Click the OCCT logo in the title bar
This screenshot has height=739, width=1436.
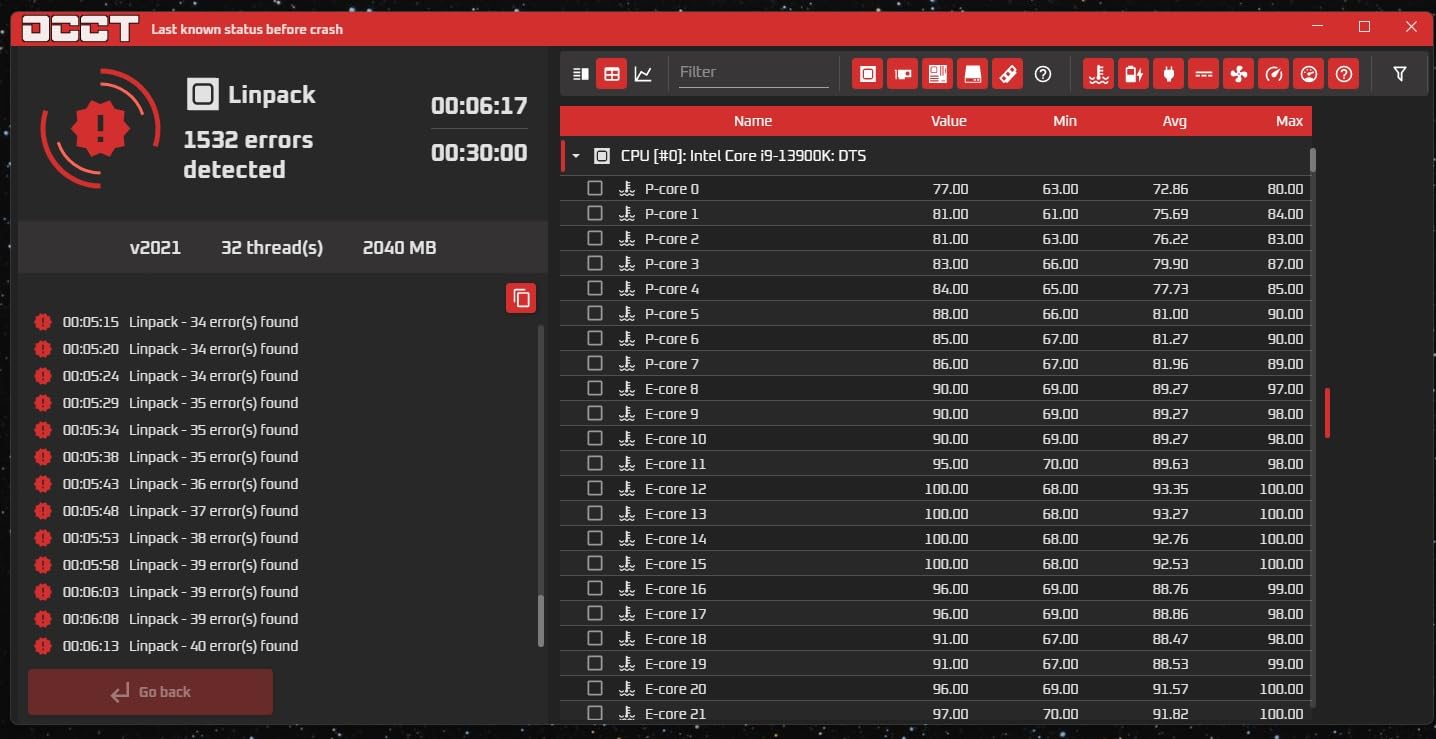(x=80, y=28)
